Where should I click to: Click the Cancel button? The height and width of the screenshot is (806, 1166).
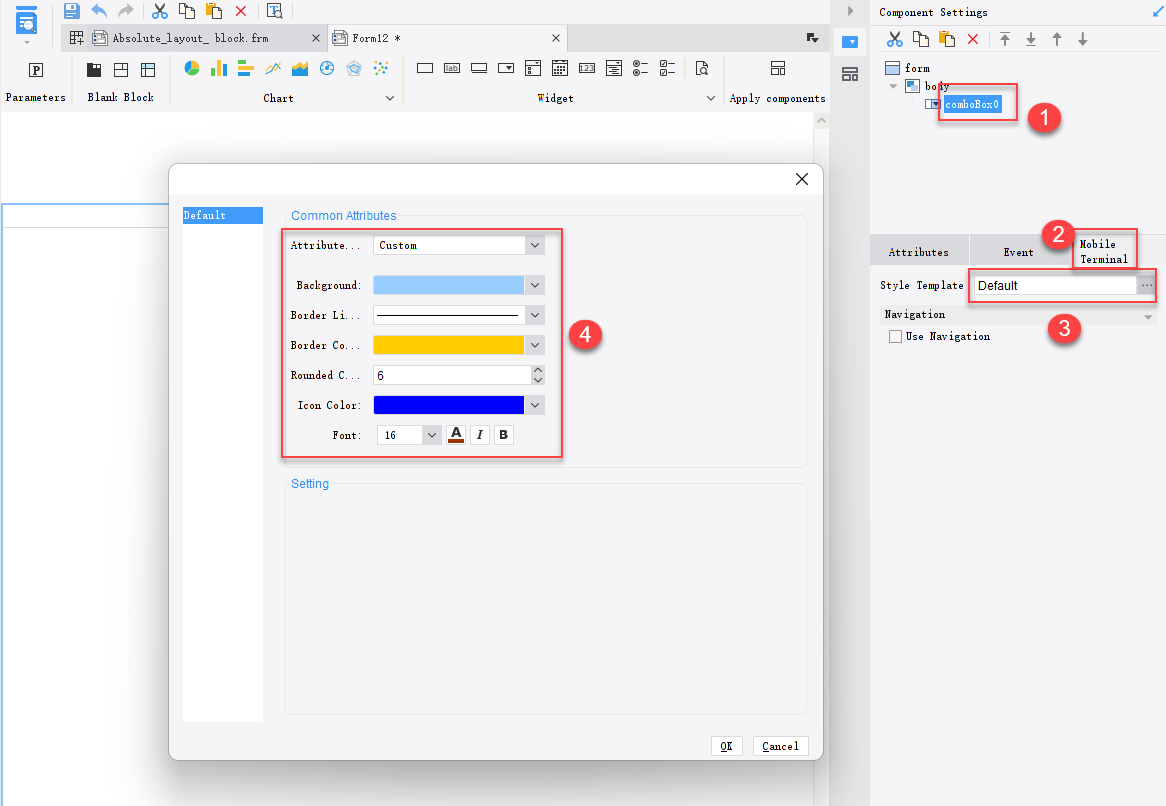tap(781, 746)
